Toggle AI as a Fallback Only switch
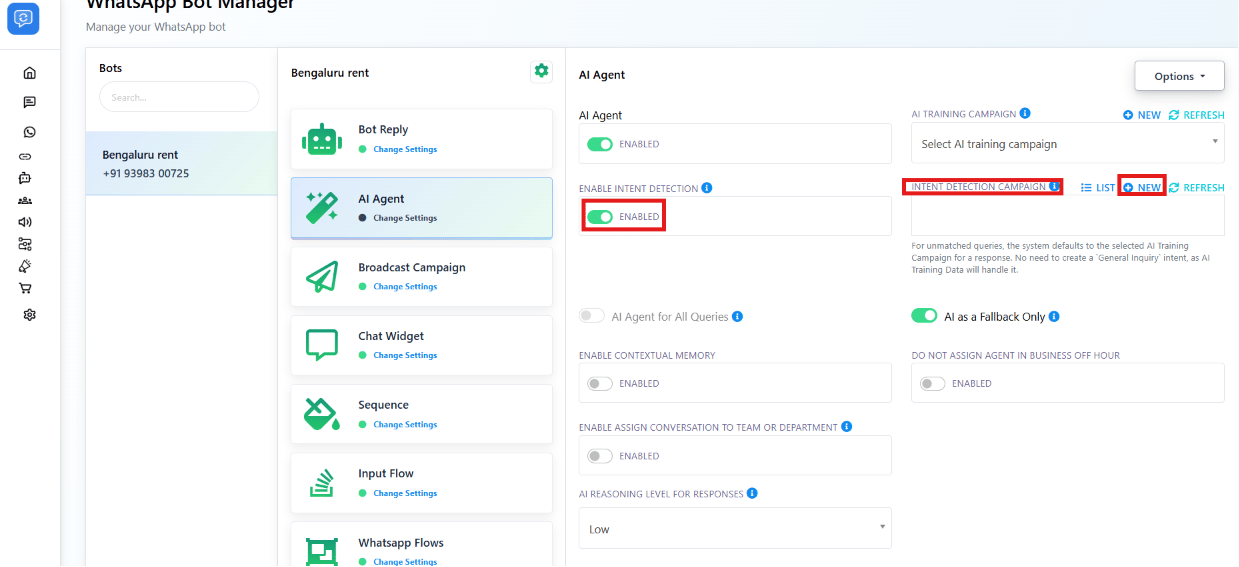Image resolution: width=1239 pixels, height=567 pixels. (924, 316)
